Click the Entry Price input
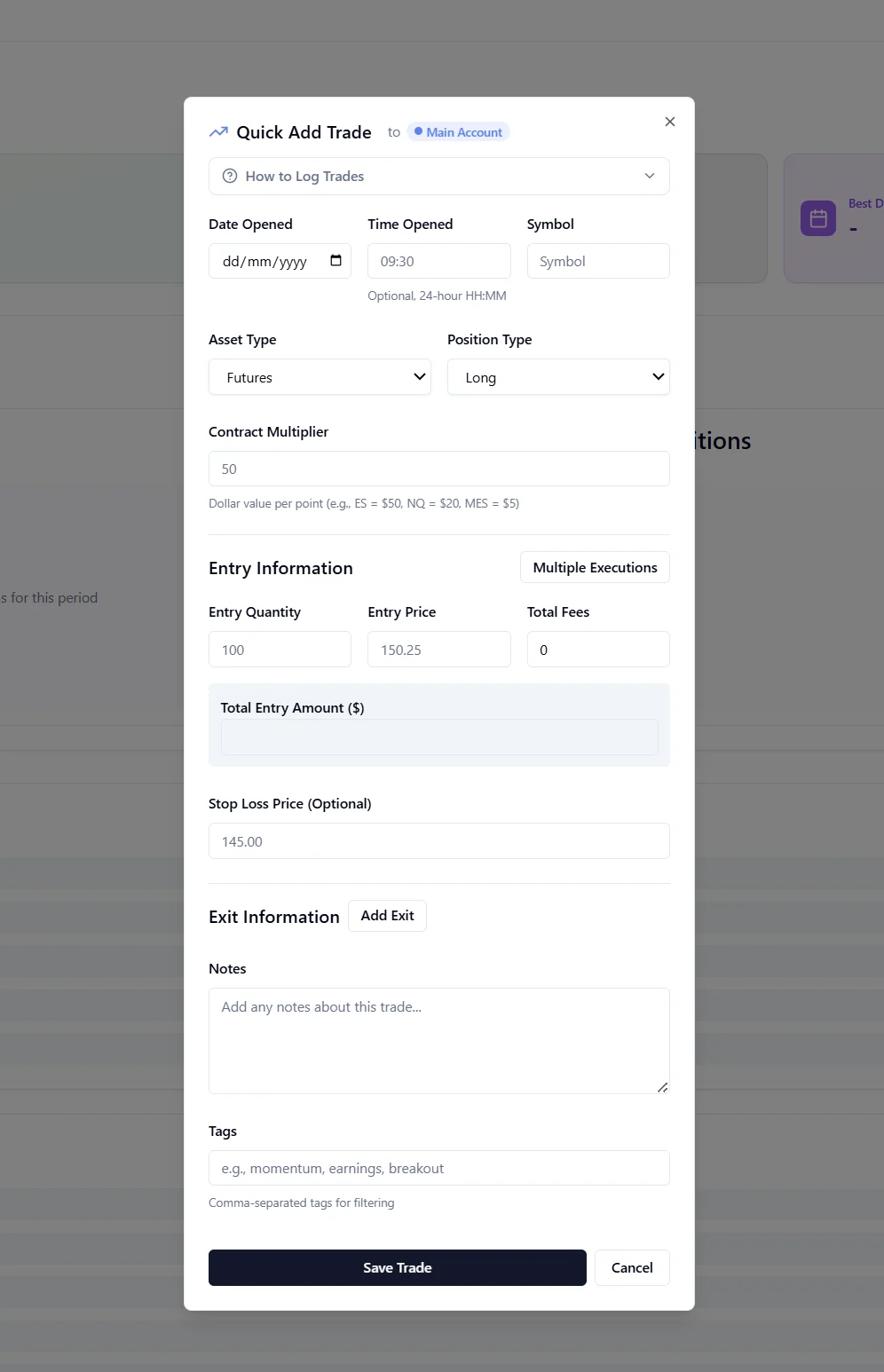 point(439,650)
